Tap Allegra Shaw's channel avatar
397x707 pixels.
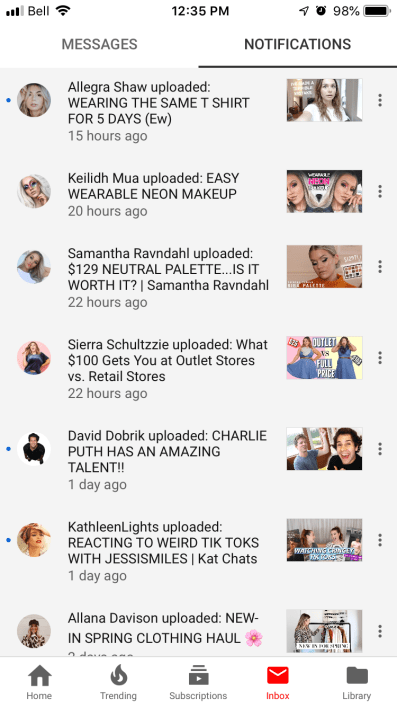tap(34, 100)
